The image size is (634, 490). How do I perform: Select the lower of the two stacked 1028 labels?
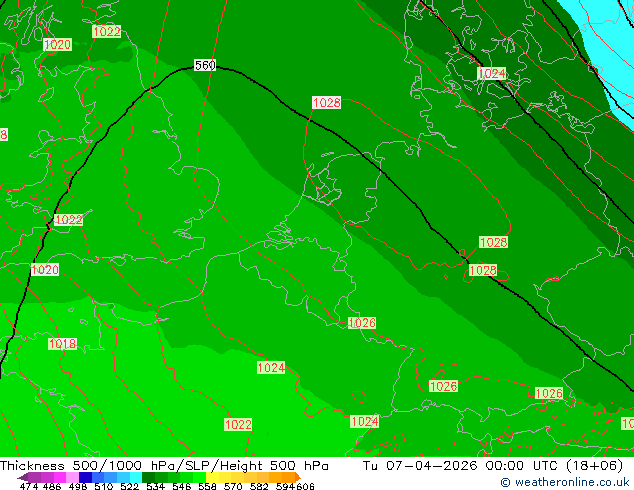pos(483,270)
